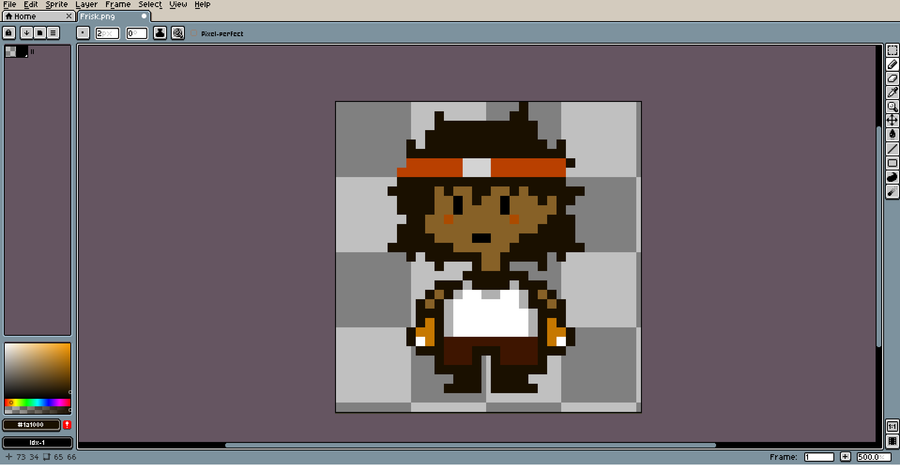Screen dimensions: 900x465
Task: Click the down-arrow sort palette button
Action: coord(26,33)
